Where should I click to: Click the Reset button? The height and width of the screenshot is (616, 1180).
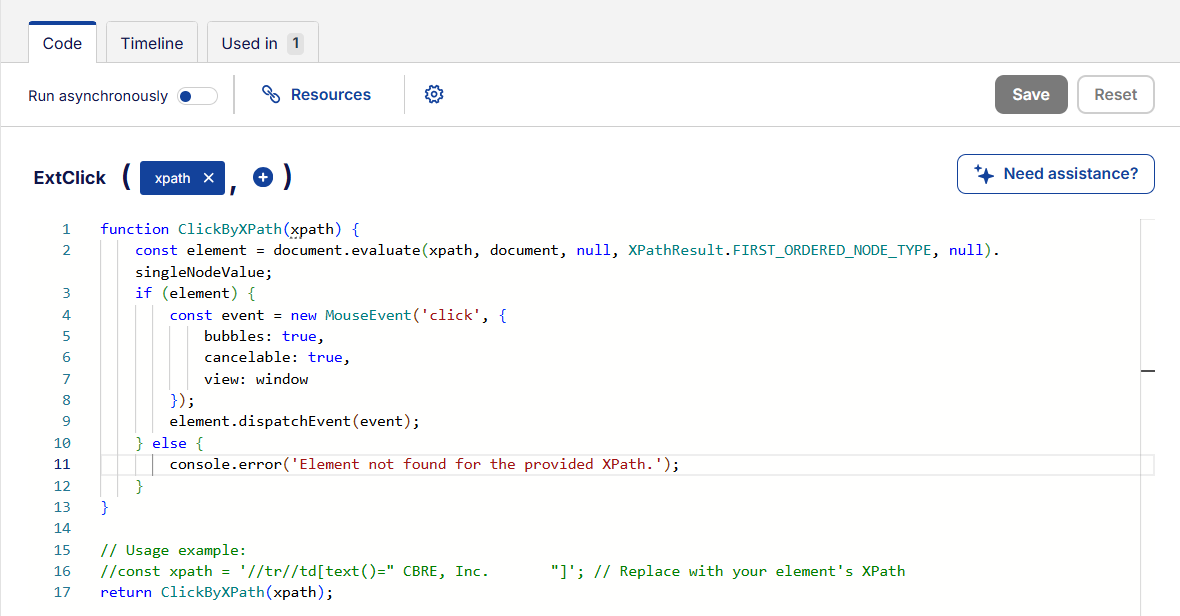click(1115, 93)
